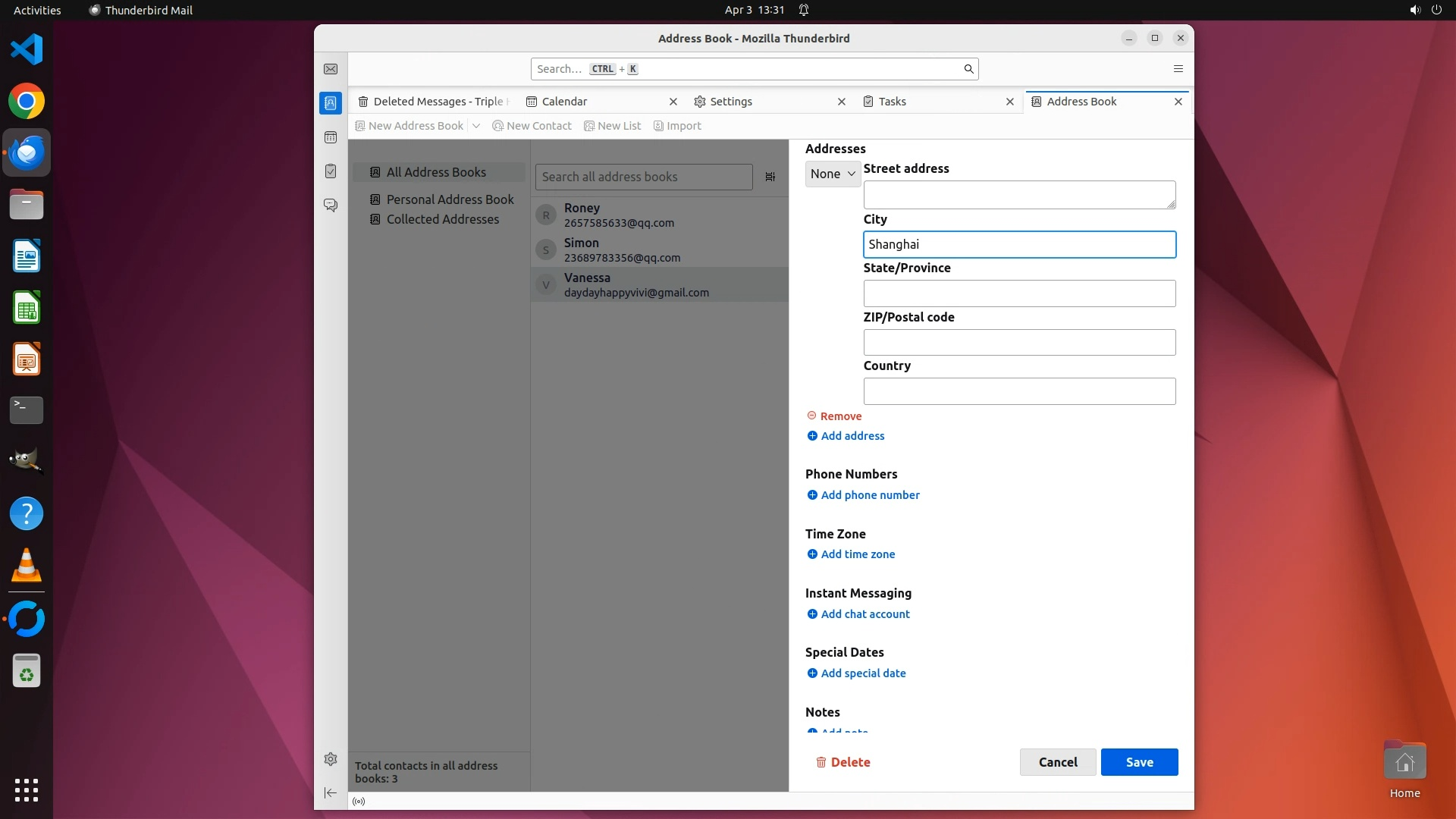Remove the current address entry
This screenshot has height=819, width=1456.
click(834, 416)
